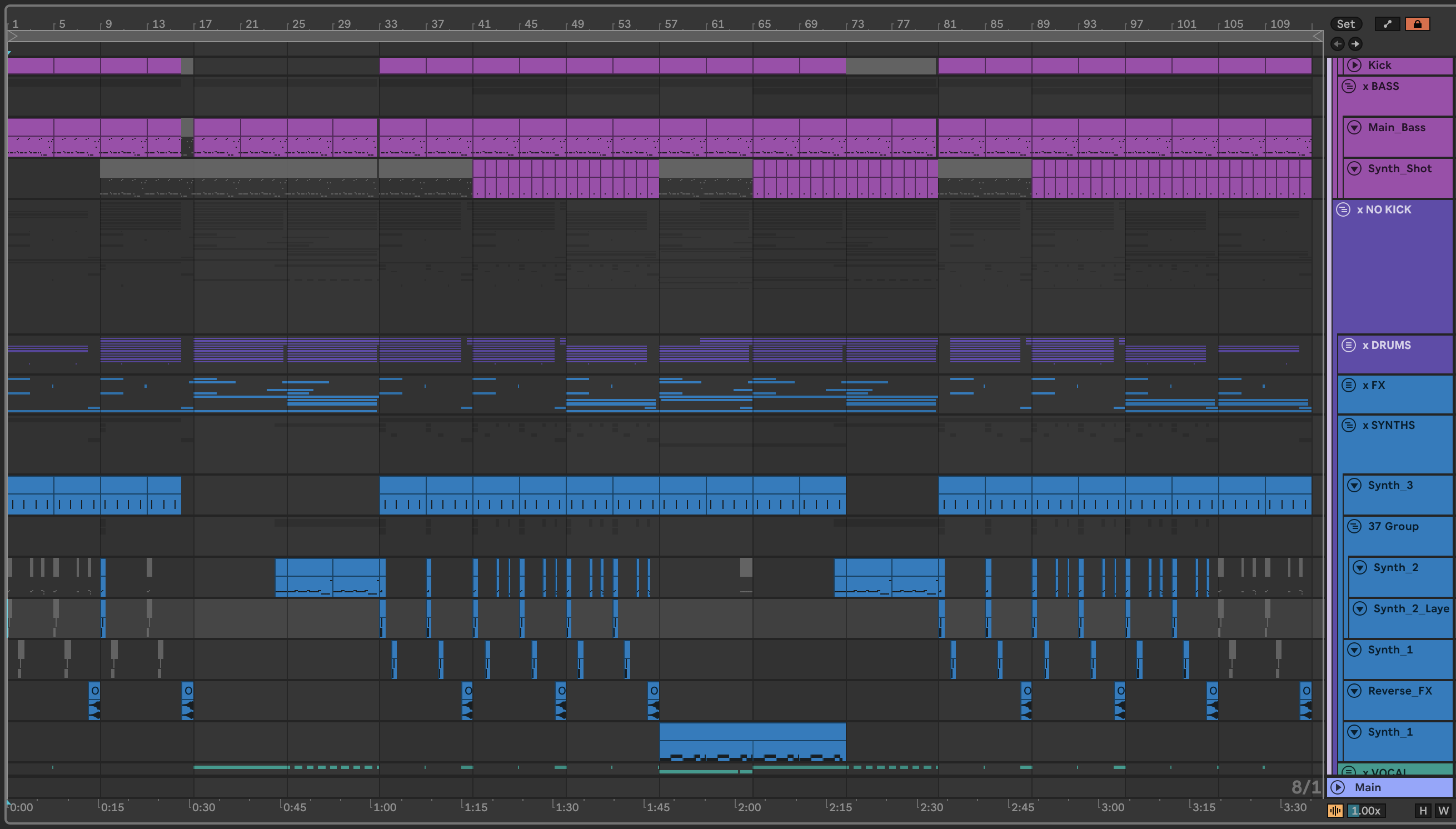
Task: Collapse the Synth_3 track with its arrow
Action: 1354,485
